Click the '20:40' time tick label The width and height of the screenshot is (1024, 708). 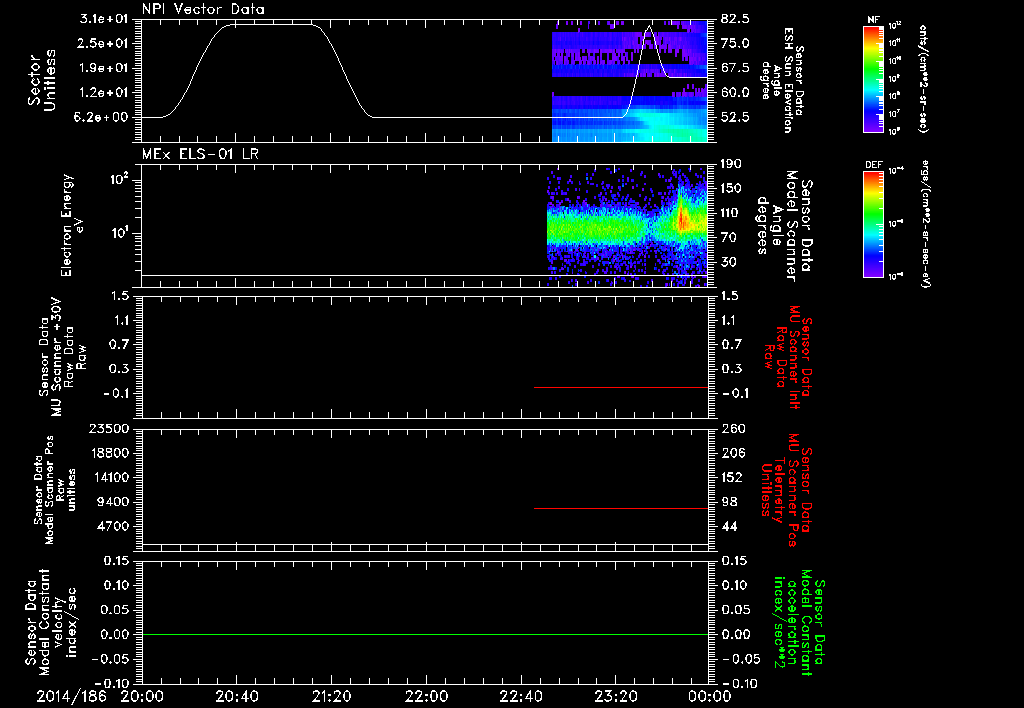coord(236,696)
